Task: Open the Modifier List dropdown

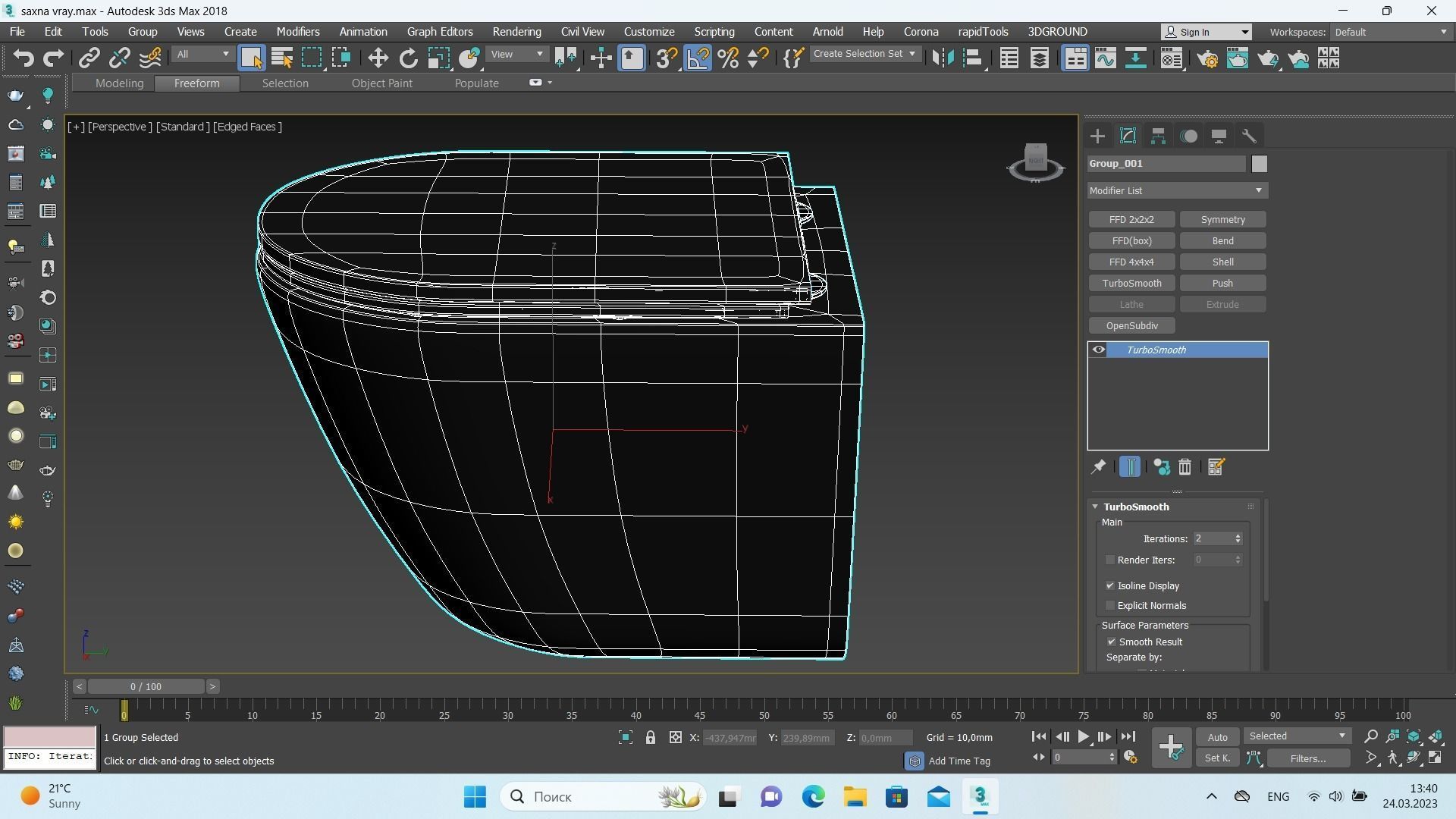Action: point(1177,190)
